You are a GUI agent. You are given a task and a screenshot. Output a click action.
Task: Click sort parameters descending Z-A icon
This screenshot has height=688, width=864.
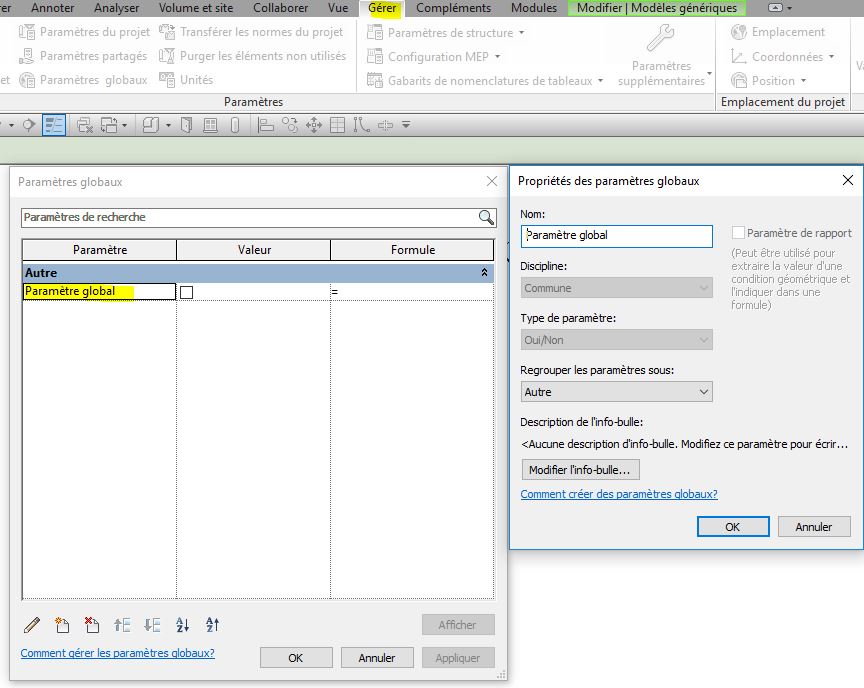pos(212,625)
